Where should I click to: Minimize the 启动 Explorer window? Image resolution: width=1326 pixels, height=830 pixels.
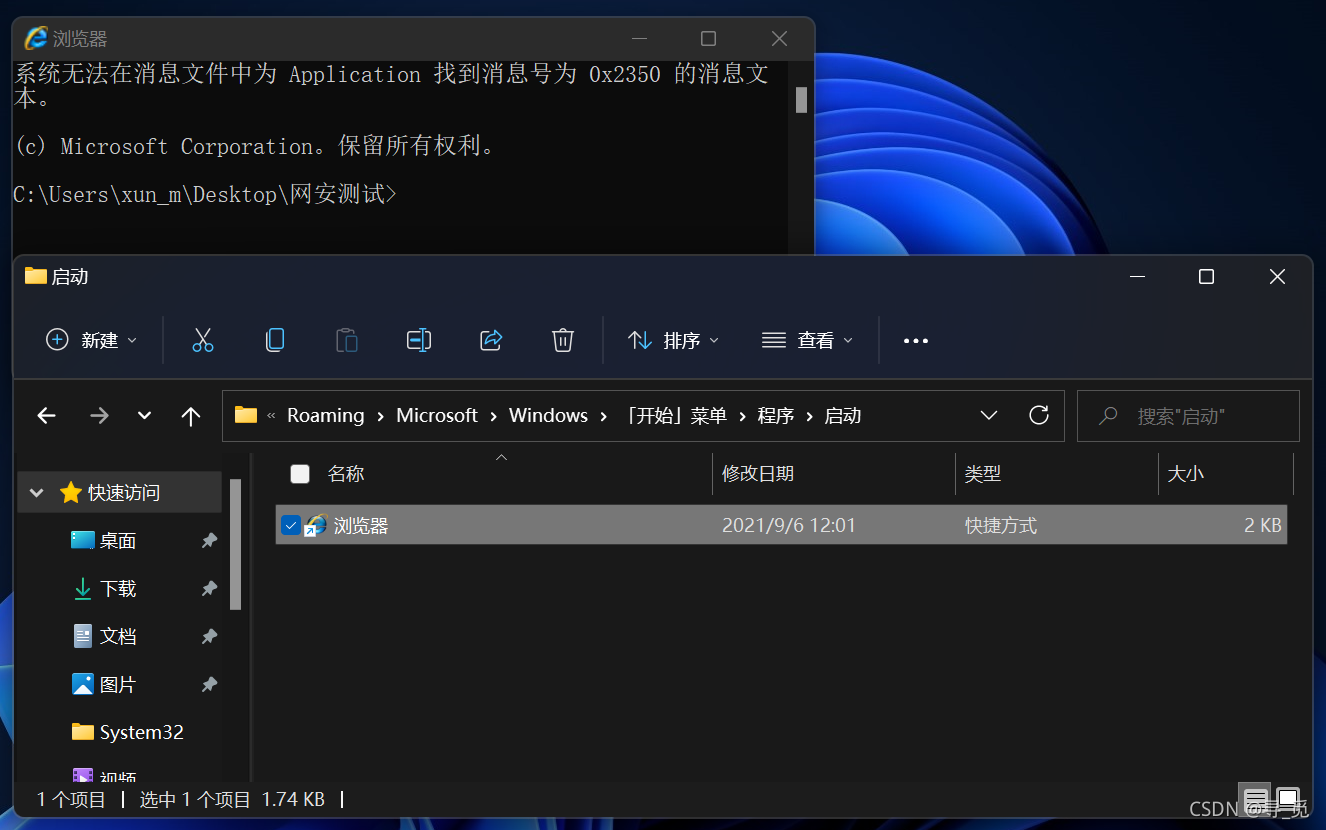[1136, 277]
